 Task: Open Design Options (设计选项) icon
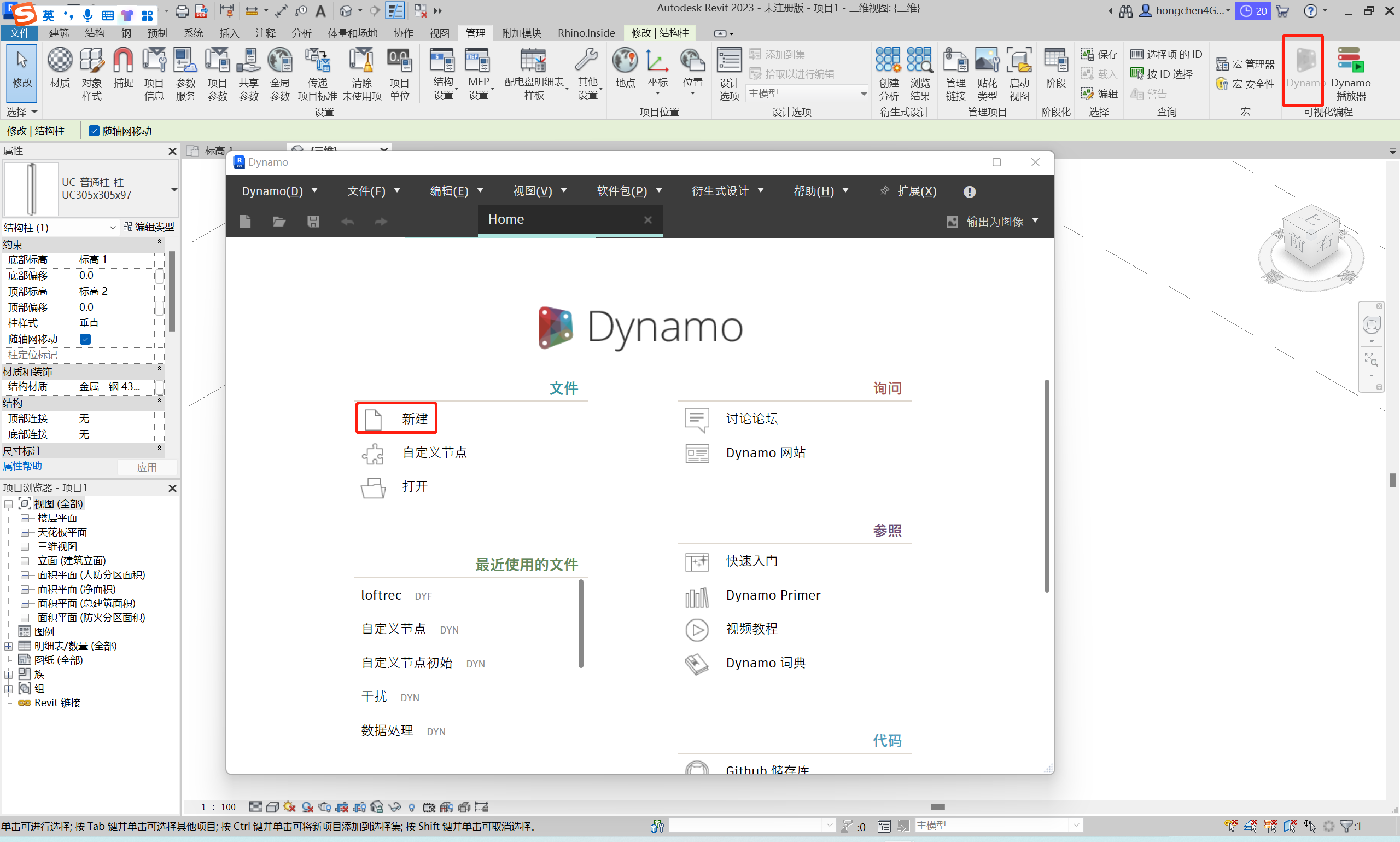click(x=729, y=74)
